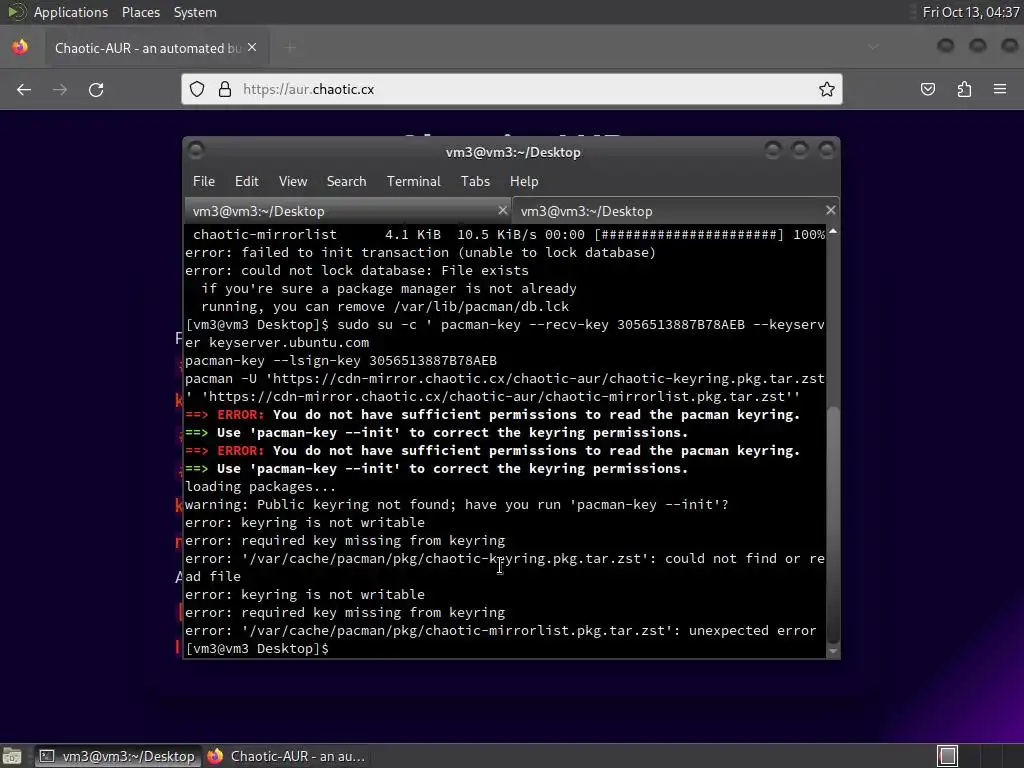Click the workspace switcher square in bottom panel
This screenshot has height=768, width=1024.
coord(948,756)
